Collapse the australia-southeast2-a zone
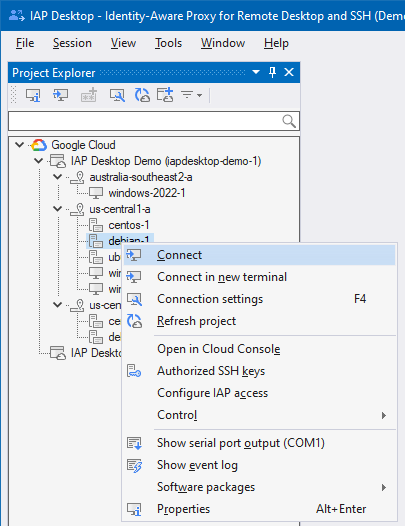The image size is (405, 526). [58, 177]
